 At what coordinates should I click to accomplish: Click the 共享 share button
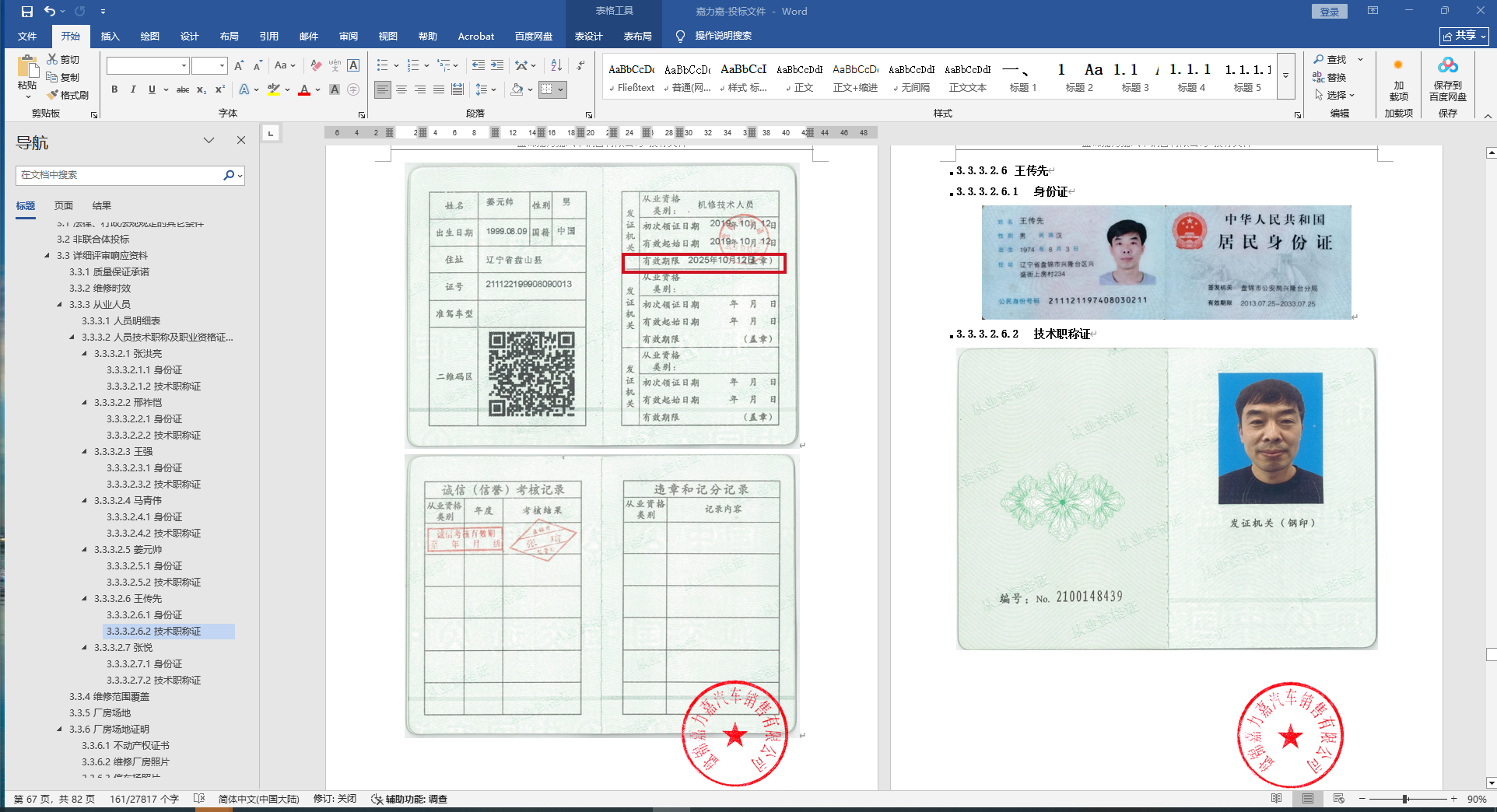click(1464, 36)
